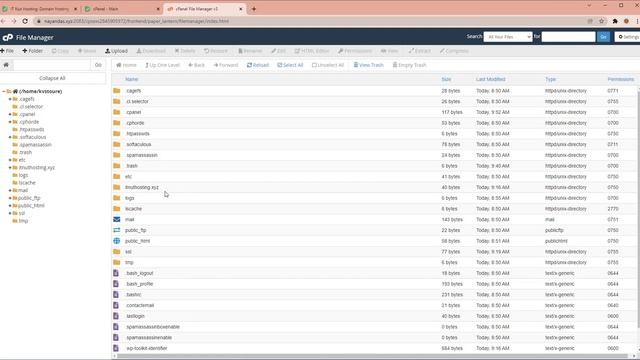Click the Restore toolbar icon
The width and height of the screenshot is (640, 360).
216,51
